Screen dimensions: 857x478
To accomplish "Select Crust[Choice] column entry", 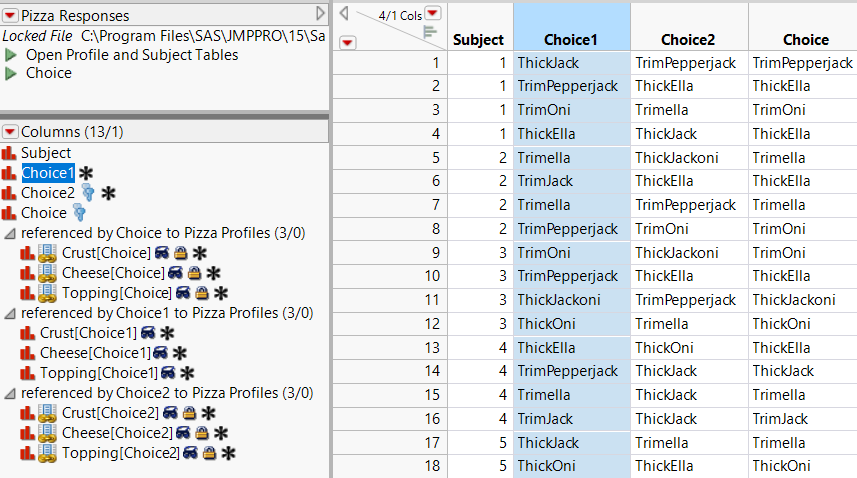I will (106, 253).
